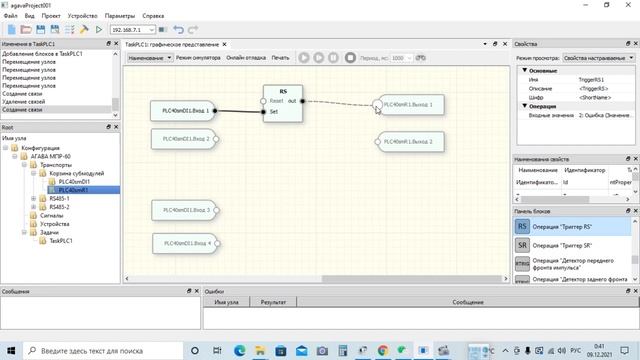The width and height of the screenshot is (640, 360).
Task: Open Google Chrome from the taskbar
Action: (383, 351)
